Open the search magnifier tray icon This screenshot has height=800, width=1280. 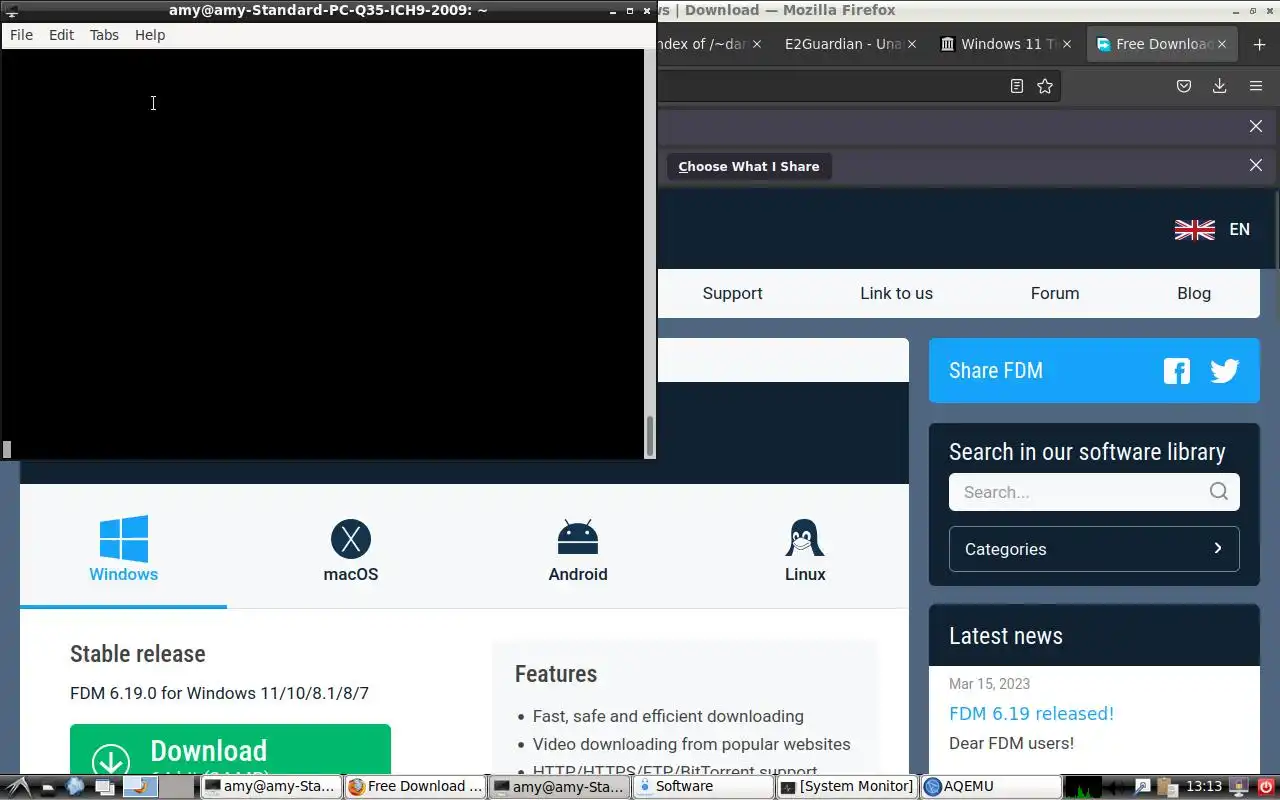pos(1143,787)
